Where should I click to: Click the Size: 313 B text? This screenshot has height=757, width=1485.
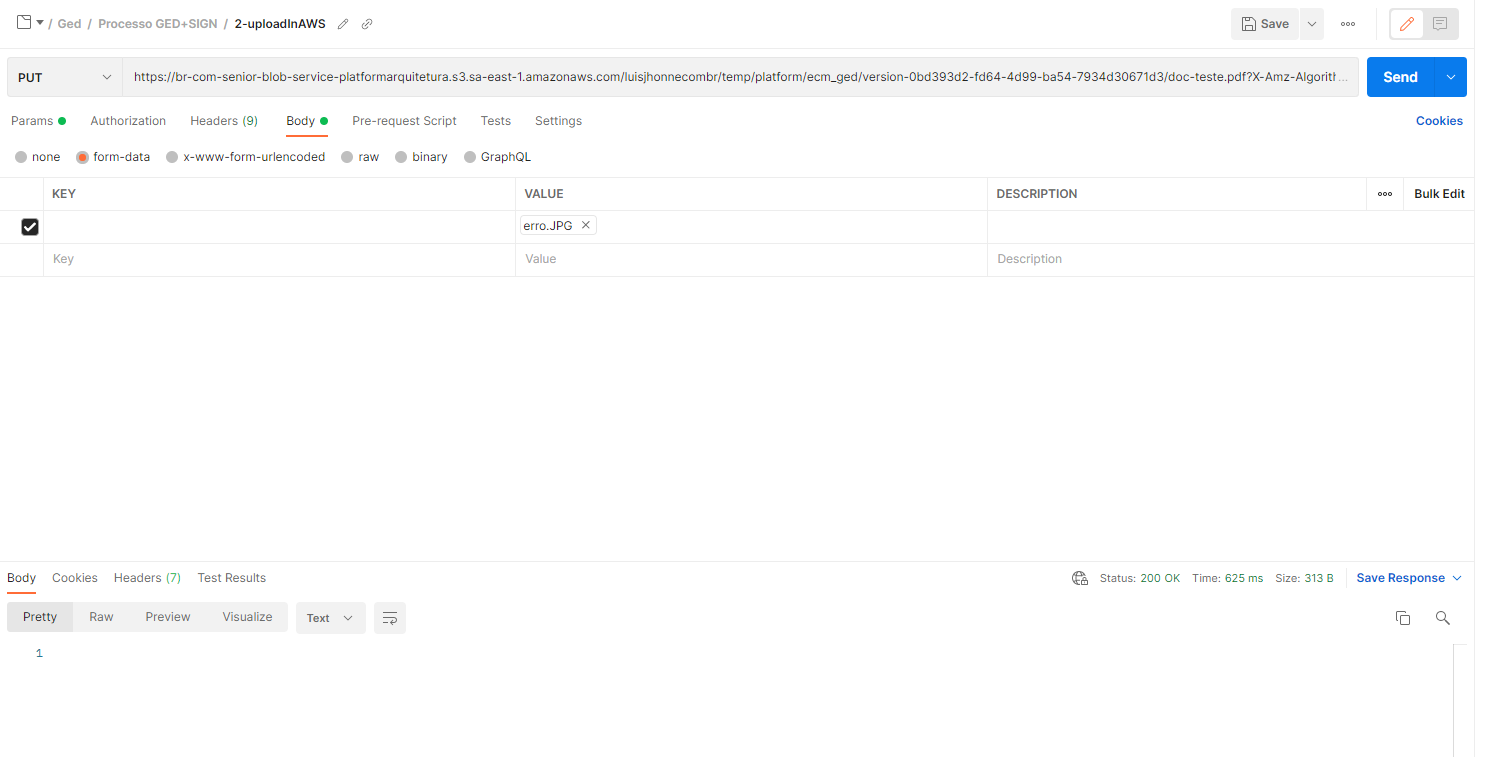pyautogui.click(x=1304, y=578)
